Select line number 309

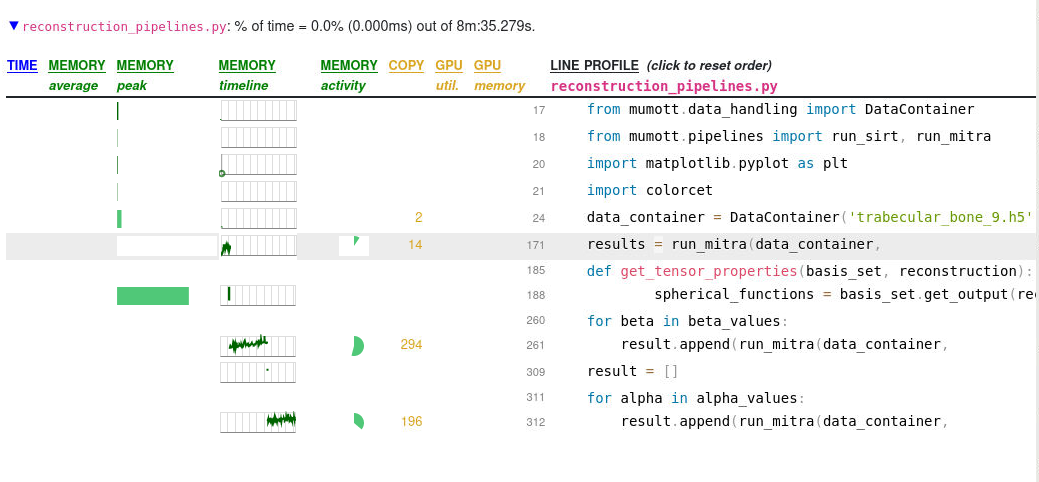(536, 372)
